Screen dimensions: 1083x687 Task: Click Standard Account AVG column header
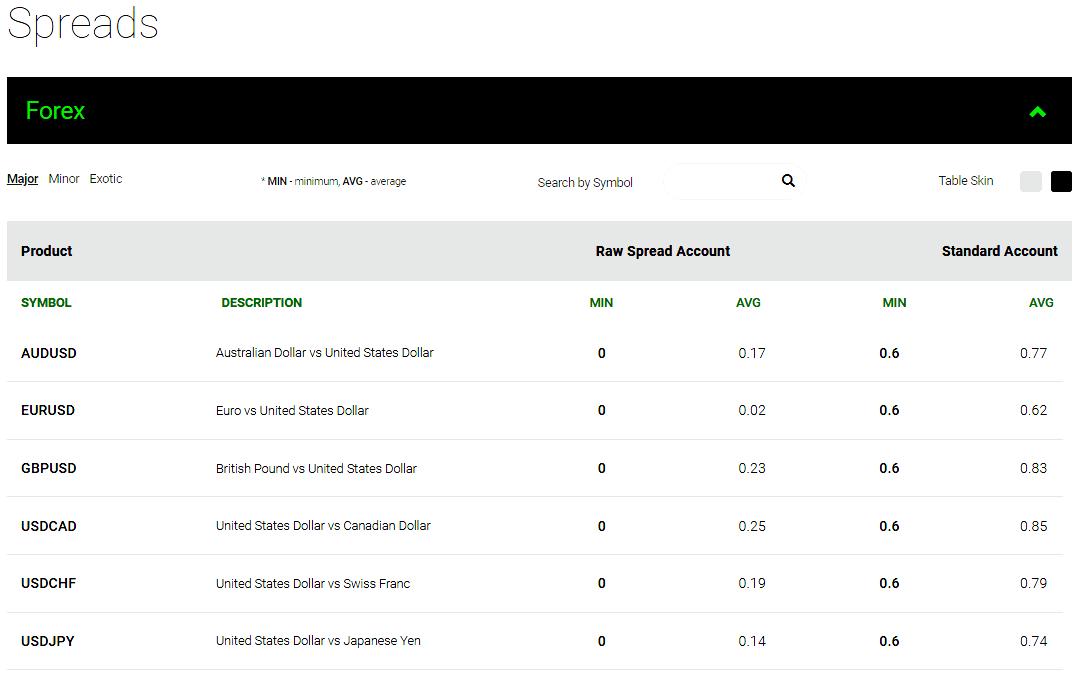pyautogui.click(x=1041, y=303)
